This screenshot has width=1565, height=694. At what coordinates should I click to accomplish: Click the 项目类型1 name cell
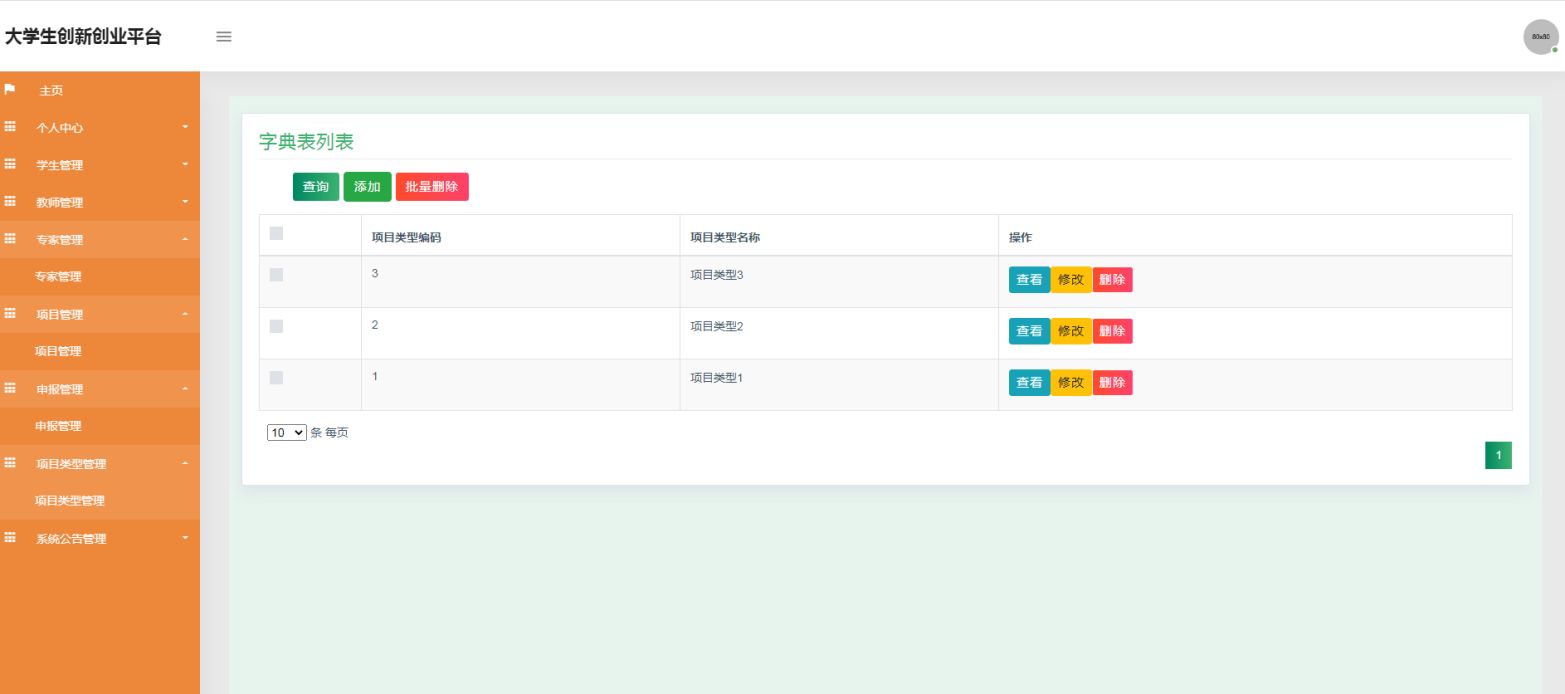tap(717, 377)
